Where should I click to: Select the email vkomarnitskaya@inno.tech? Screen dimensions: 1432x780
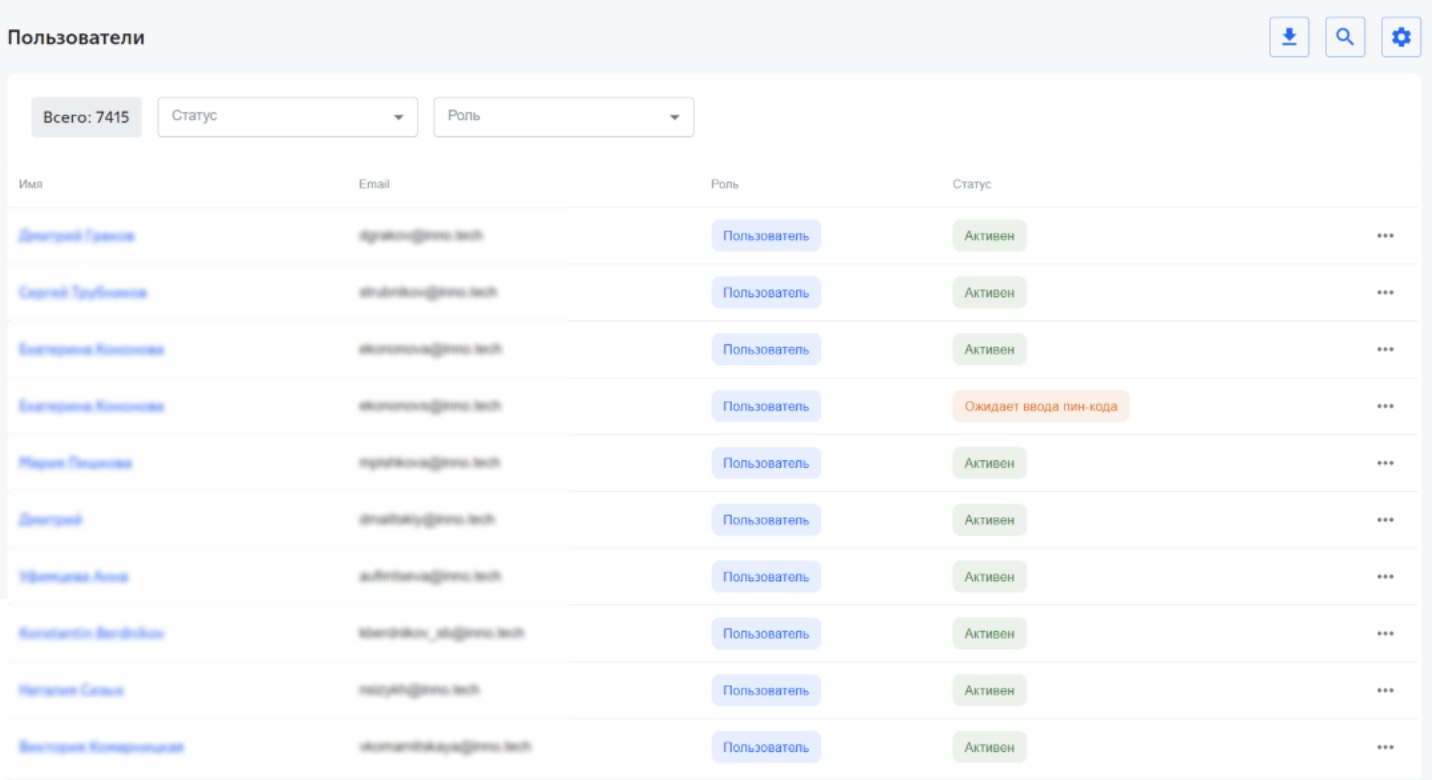pos(444,746)
